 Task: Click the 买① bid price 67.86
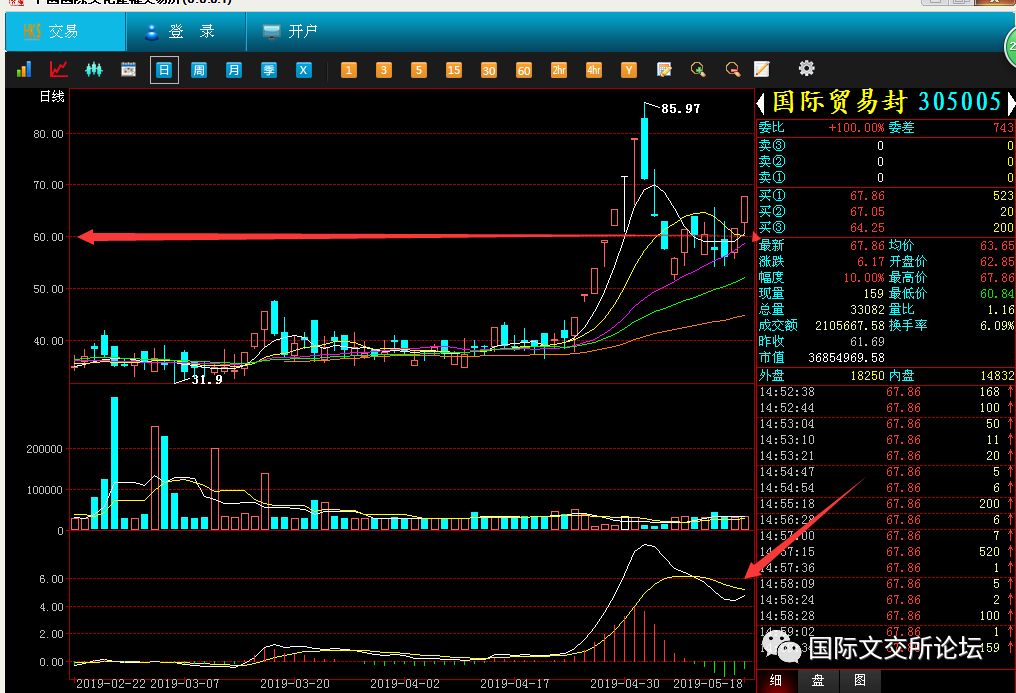pyautogui.click(x=867, y=196)
